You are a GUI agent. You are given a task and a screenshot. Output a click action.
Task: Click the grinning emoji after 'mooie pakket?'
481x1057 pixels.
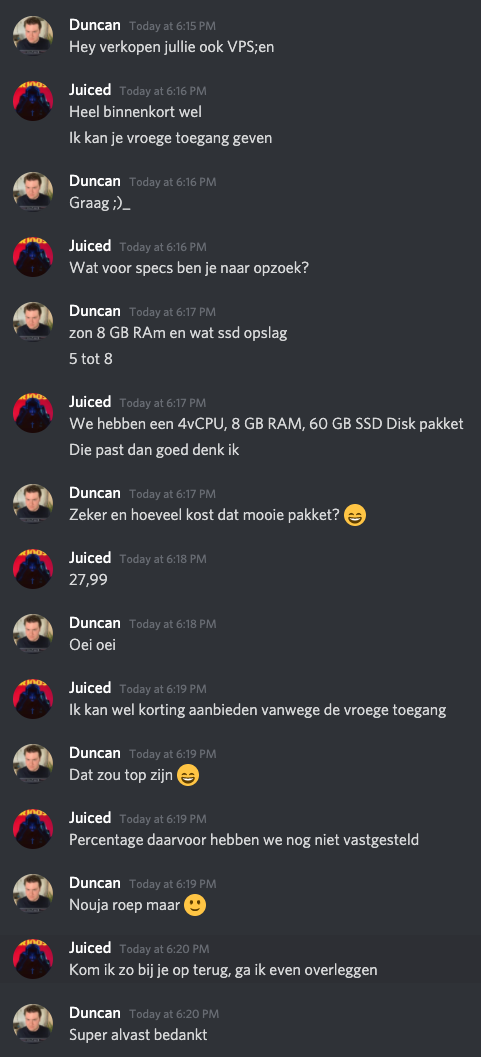click(354, 516)
